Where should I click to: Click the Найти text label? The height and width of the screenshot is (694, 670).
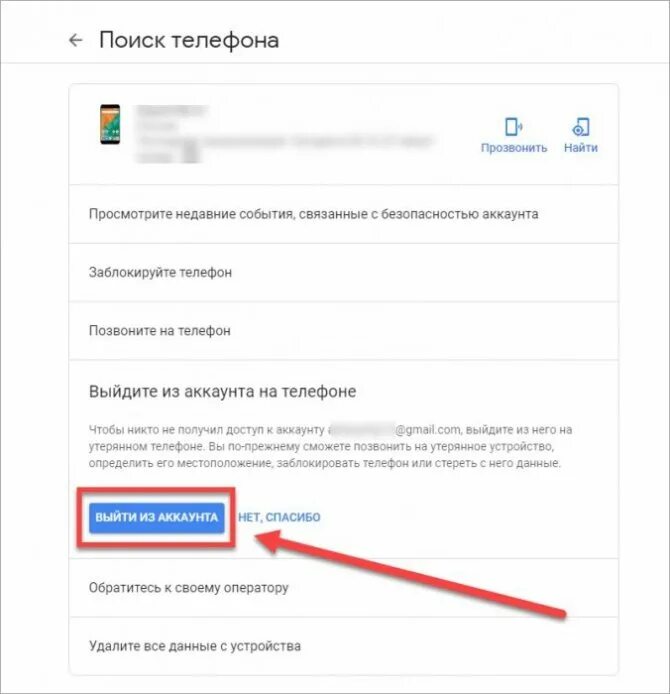click(581, 148)
